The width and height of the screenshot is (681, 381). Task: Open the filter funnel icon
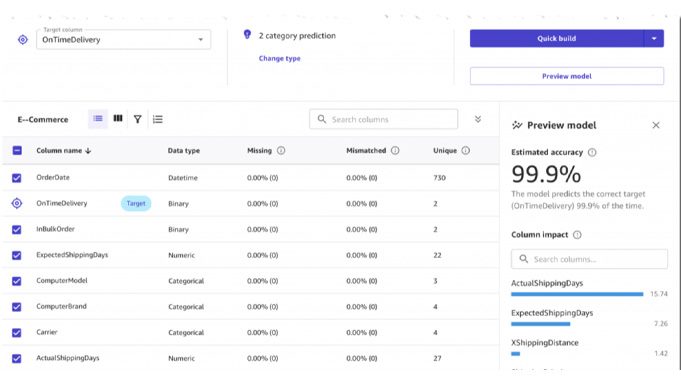click(137, 119)
